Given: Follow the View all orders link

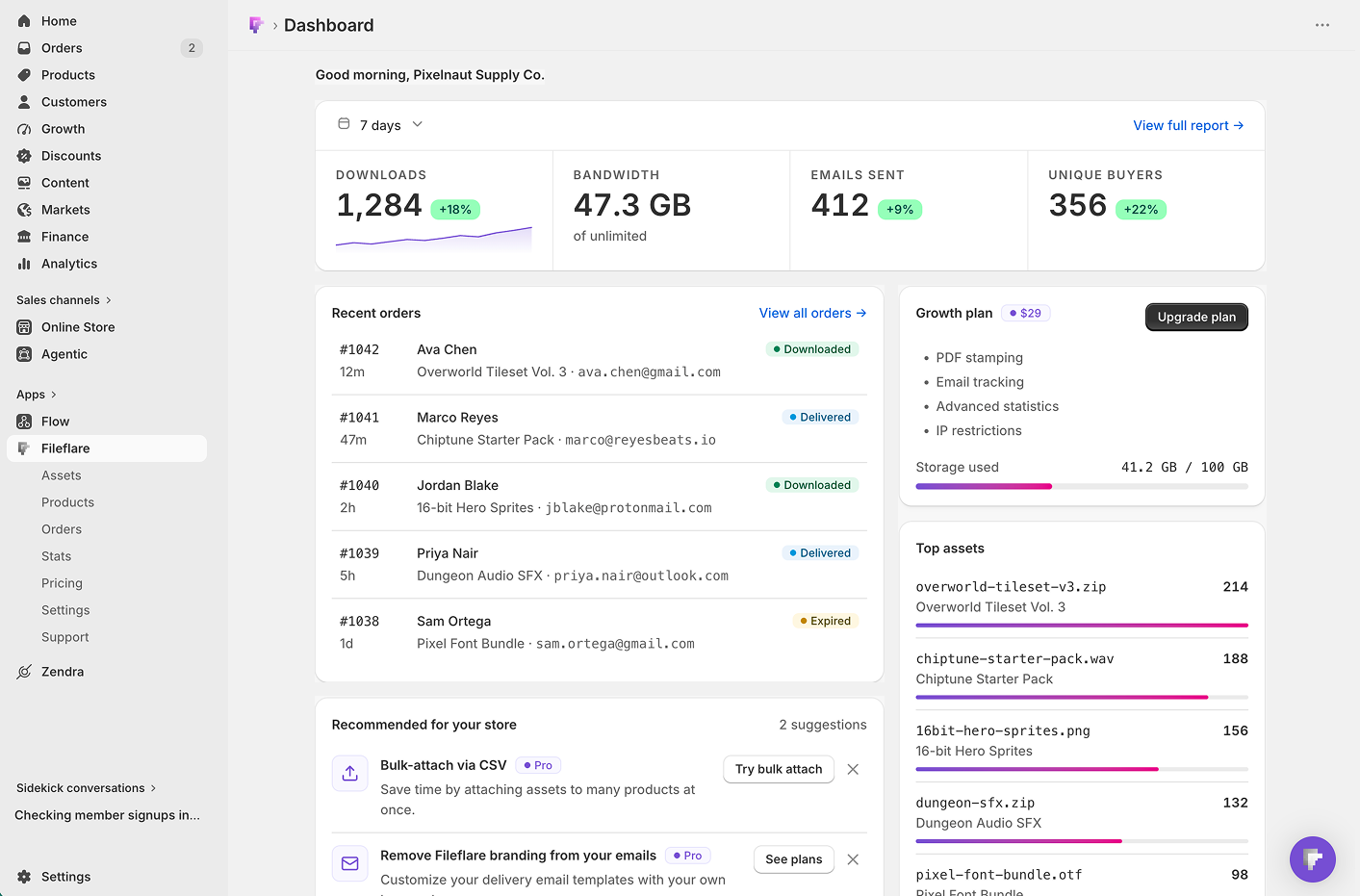Looking at the screenshot, I should pyautogui.click(x=813, y=313).
